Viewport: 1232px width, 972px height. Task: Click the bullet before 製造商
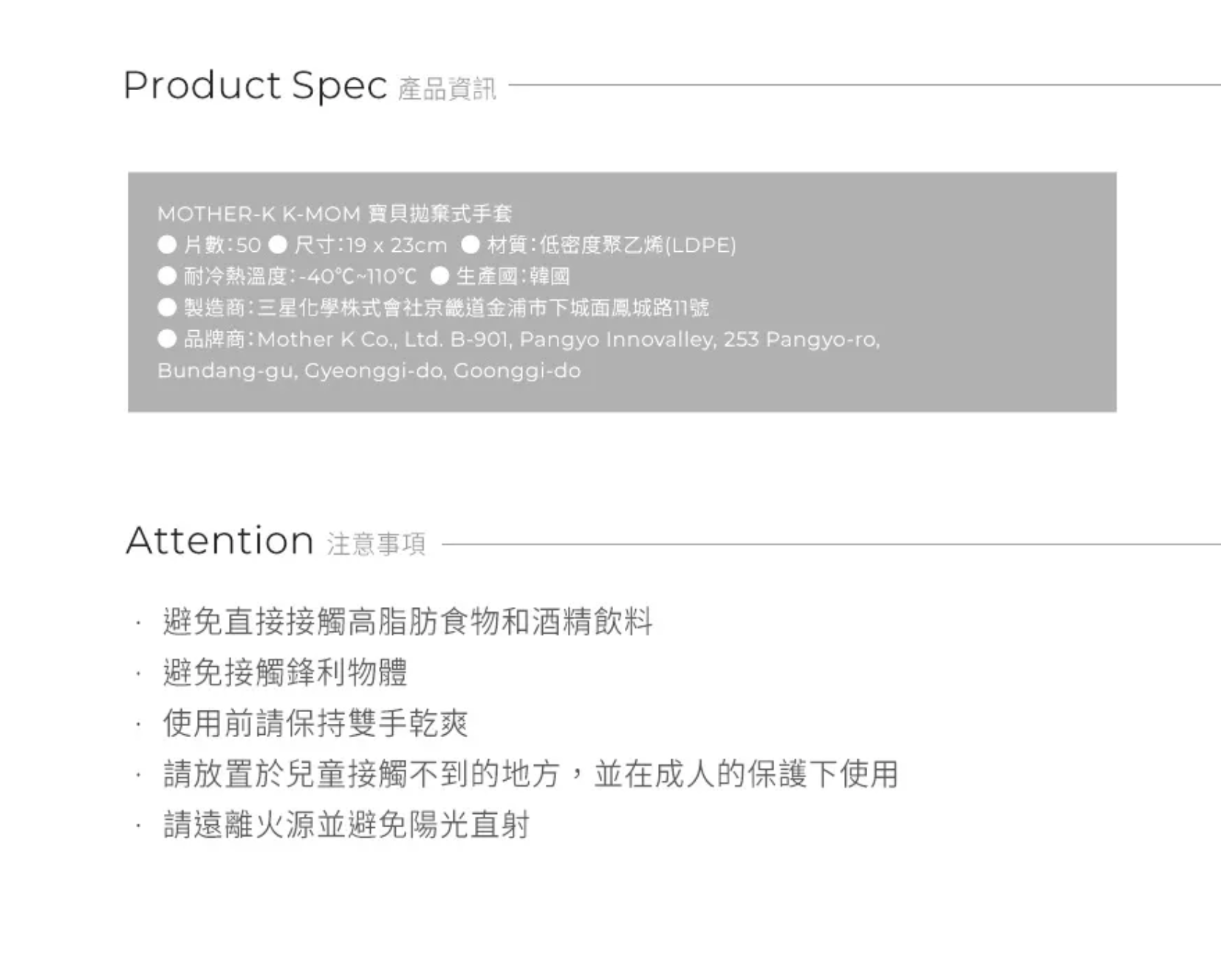point(168,307)
